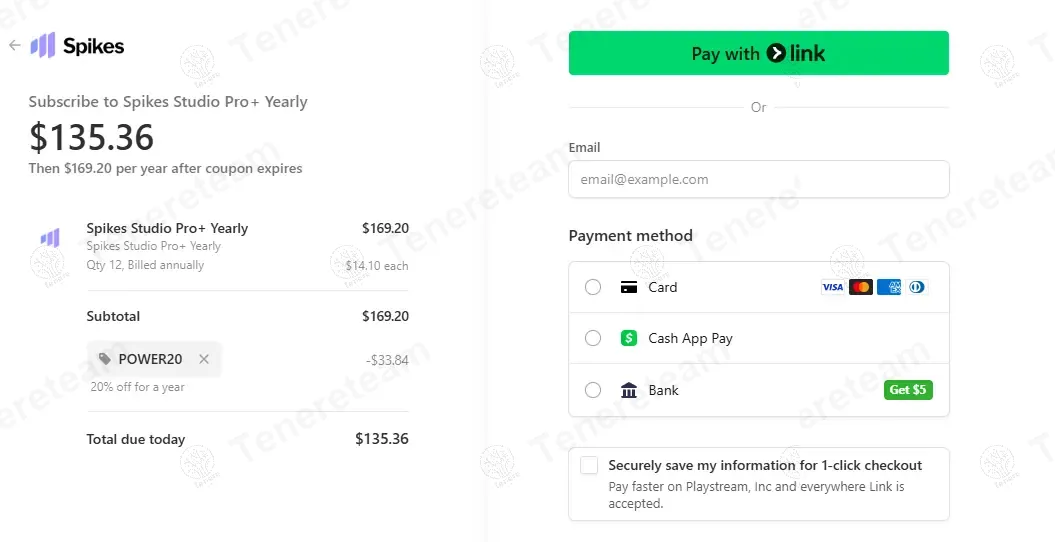Click the green Cash App icon
The image size is (1055, 542).
pyautogui.click(x=629, y=338)
